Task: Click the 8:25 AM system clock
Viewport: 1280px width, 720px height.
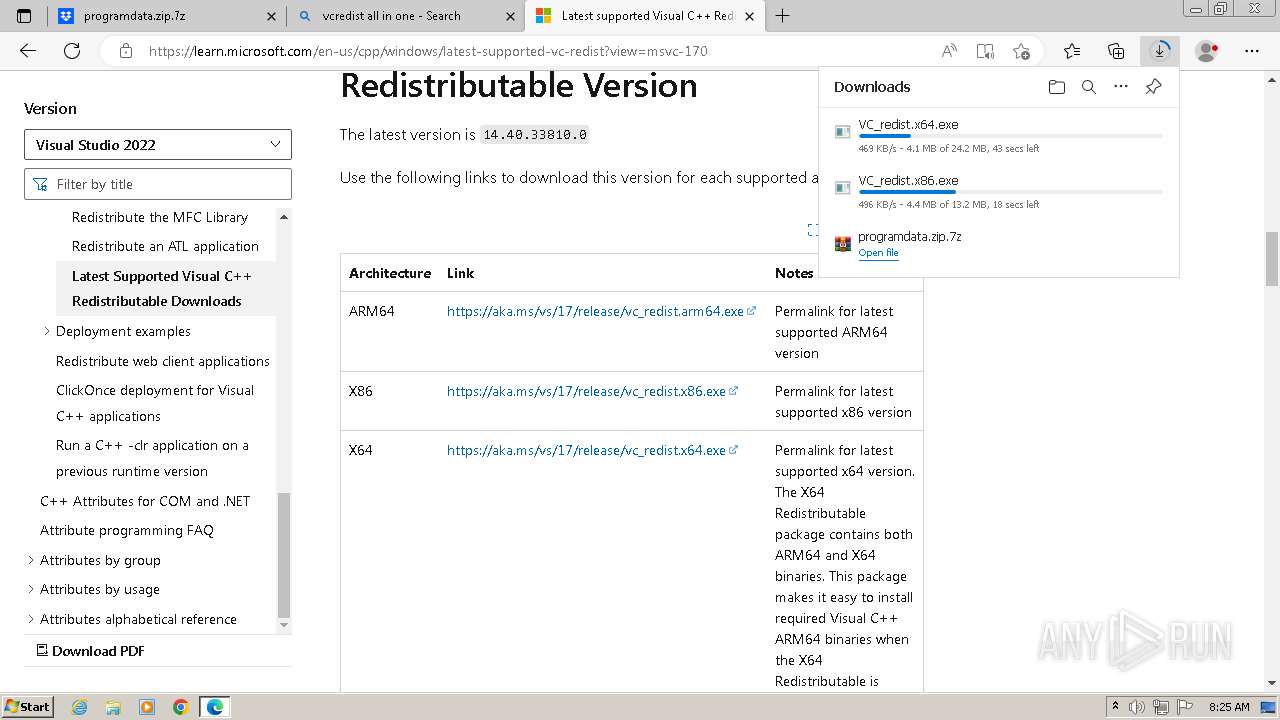Action: coord(1229,707)
